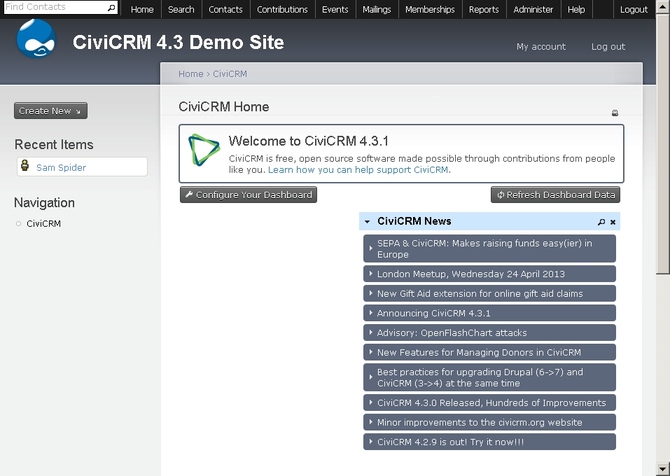Open the Contributions menu
This screenshot has width=670, height=476.
click(x=282, y=9)
